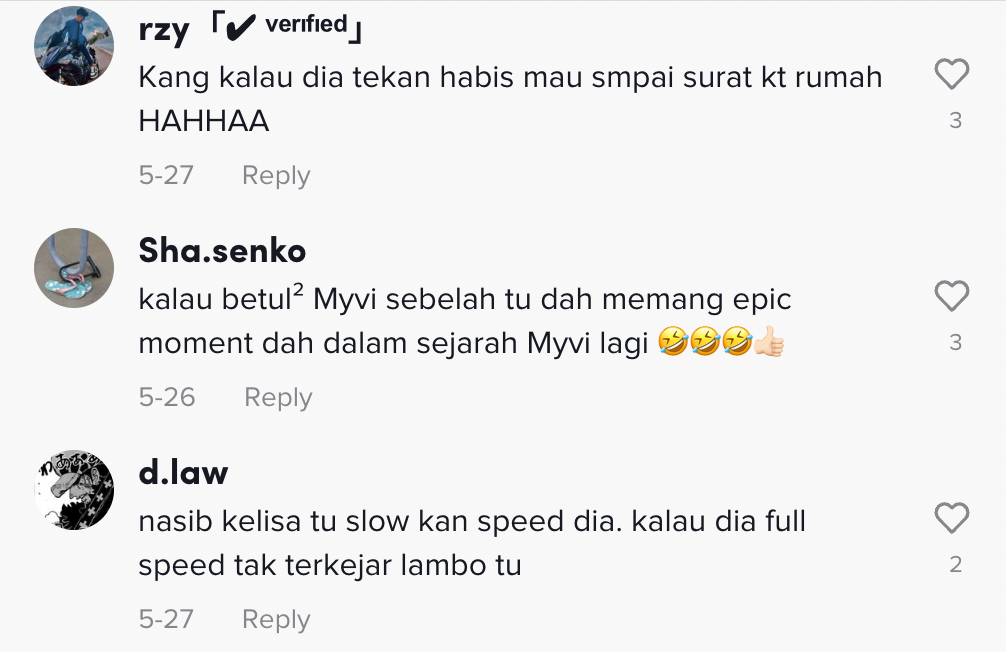Click the like count on rzy's comment
1006x652 pixels.
click(x=955, y=121)
